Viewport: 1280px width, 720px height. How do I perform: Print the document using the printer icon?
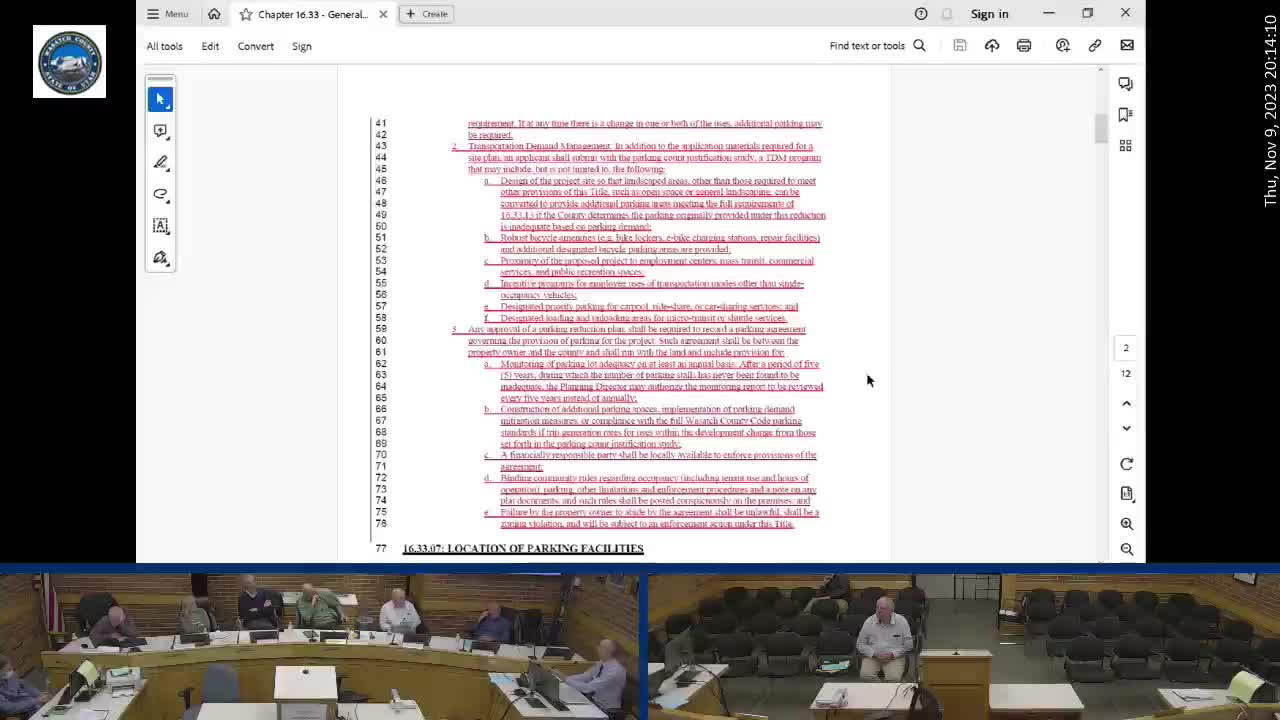[x=1024, y=46]
